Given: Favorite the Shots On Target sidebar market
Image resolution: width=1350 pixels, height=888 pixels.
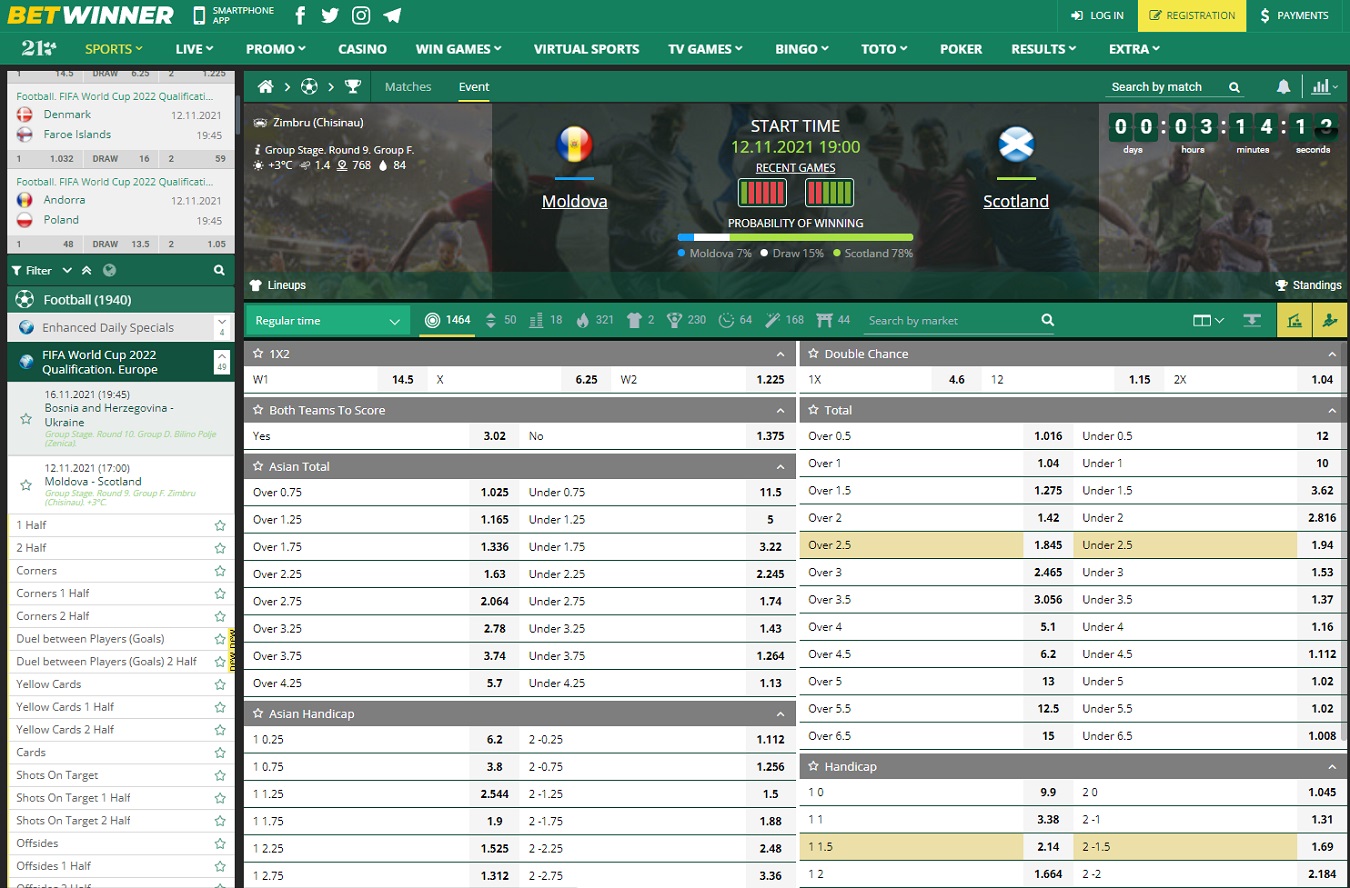Looking at the screenshot, I should (x=220, y=775).
